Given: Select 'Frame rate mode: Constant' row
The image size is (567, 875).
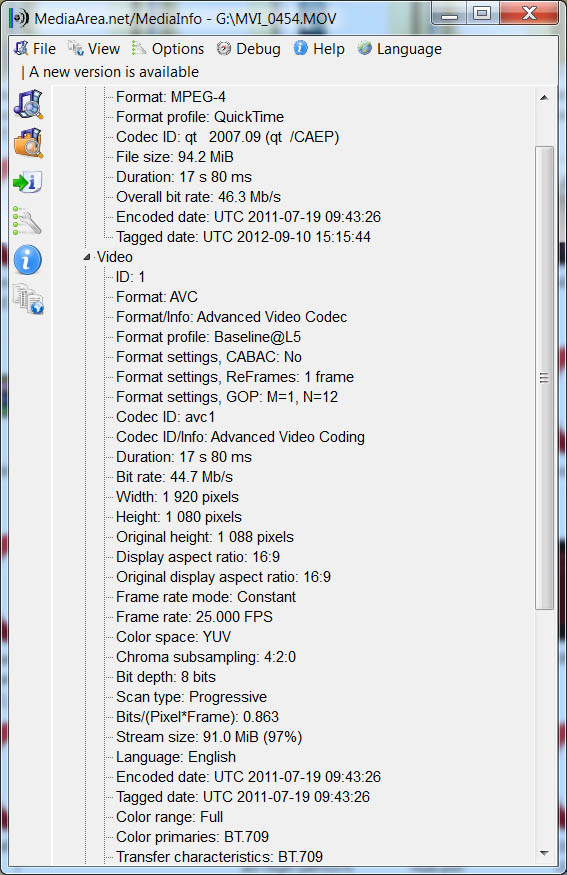Looking at the screenshot, I should tap(206, 597).
